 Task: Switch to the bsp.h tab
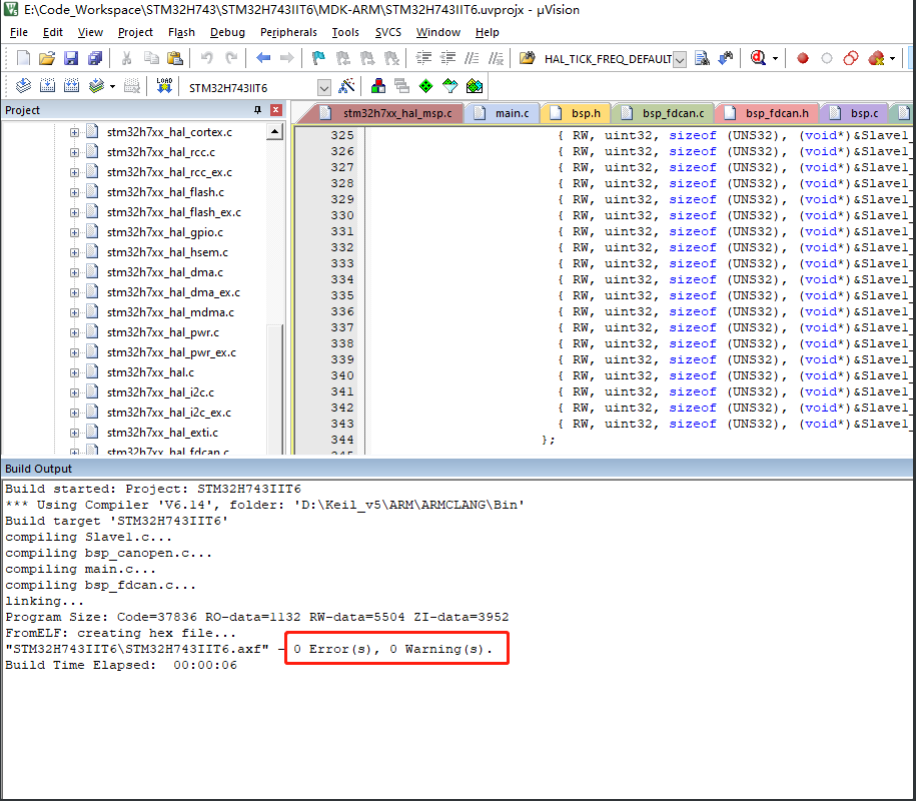577,113
